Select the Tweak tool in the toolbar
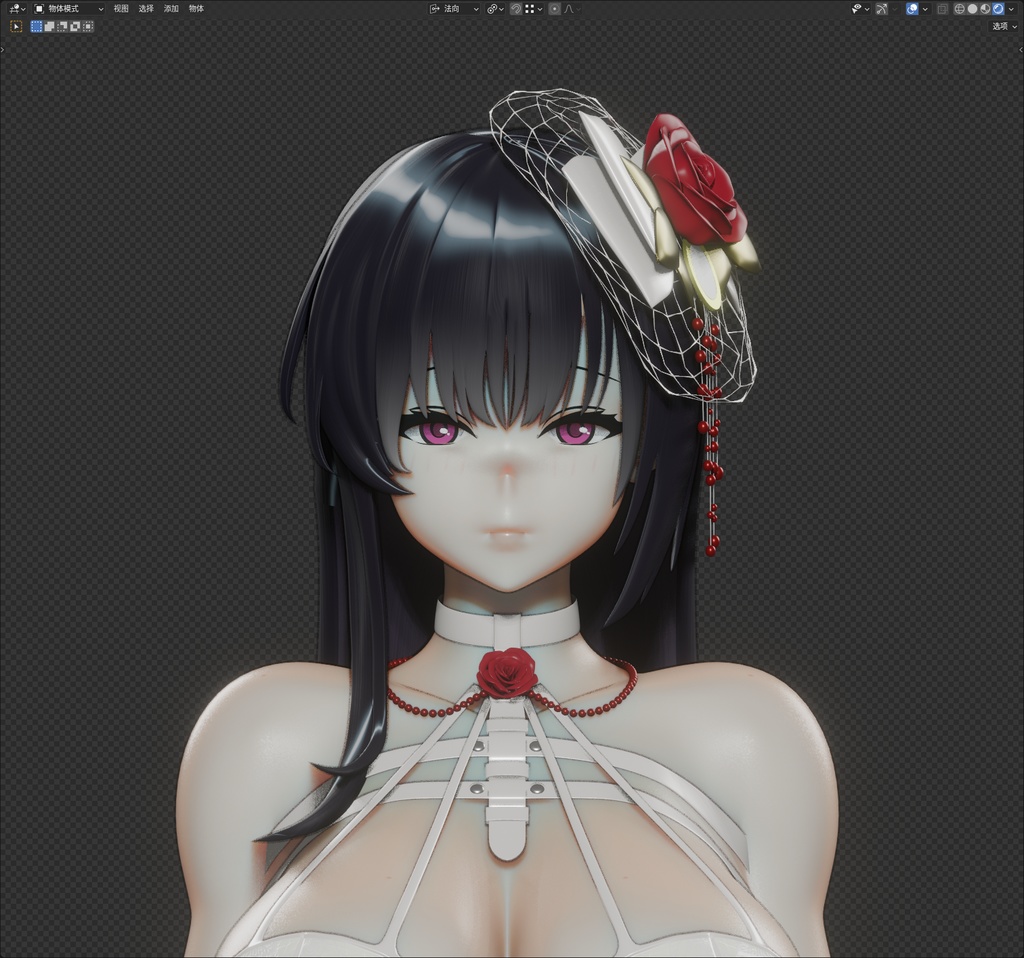The width and height of the screenshot is (1024, 958). pos(14,25)
